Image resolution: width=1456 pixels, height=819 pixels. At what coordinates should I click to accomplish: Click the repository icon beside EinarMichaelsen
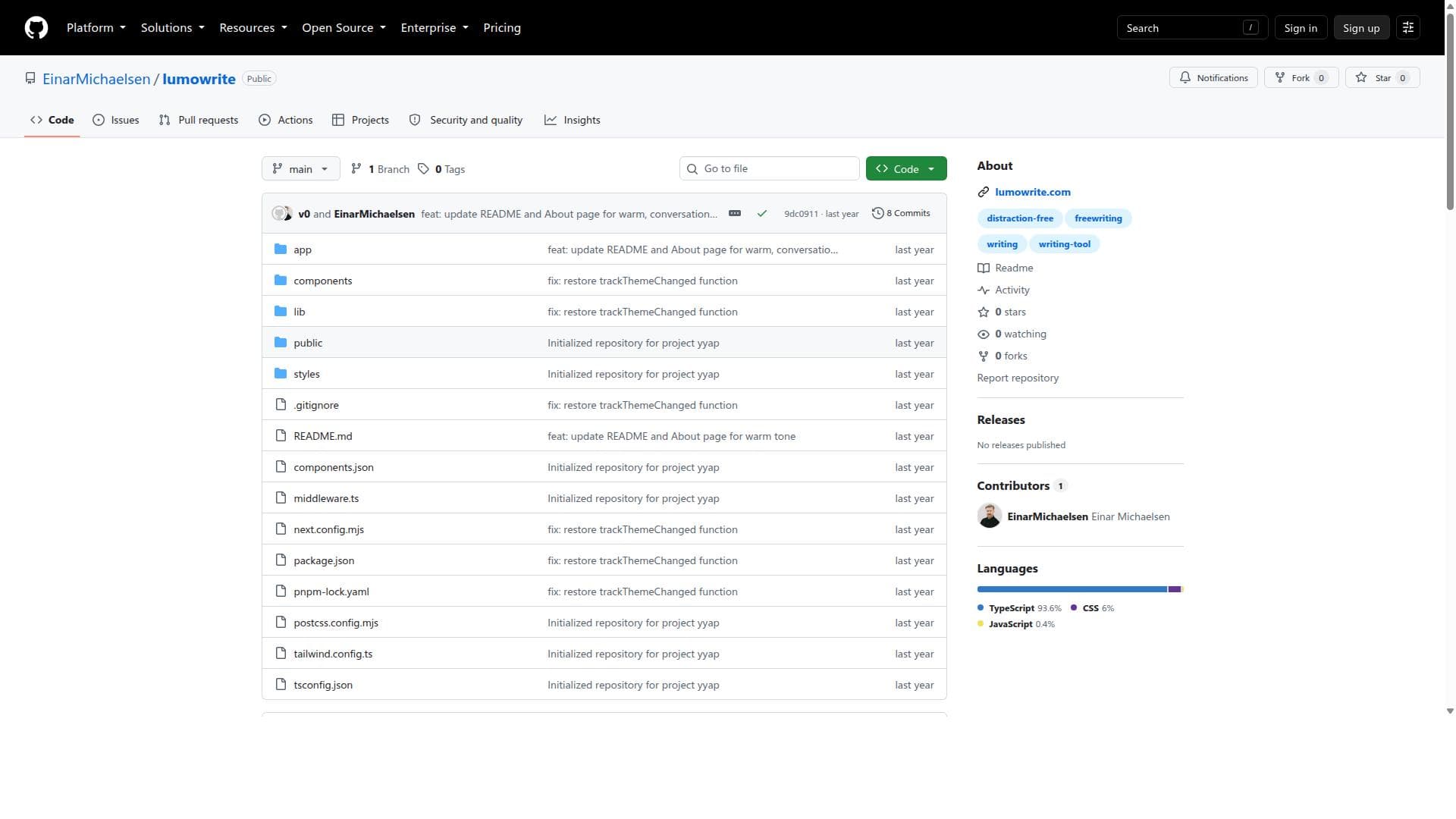click(30, 79)
